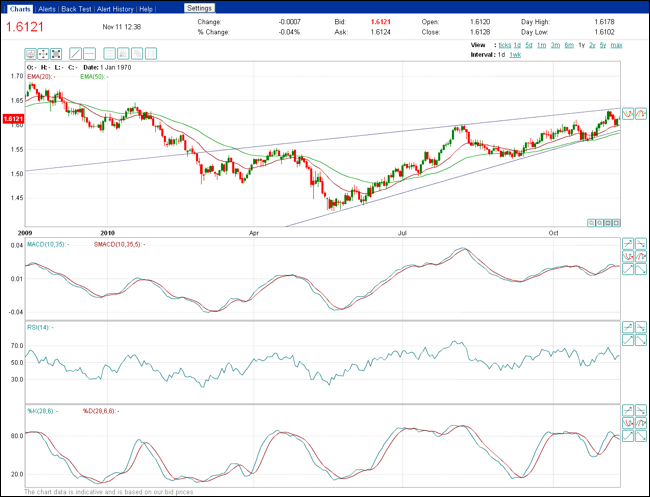Select the horizontal retracement levels tool

[x=109, y=53]
